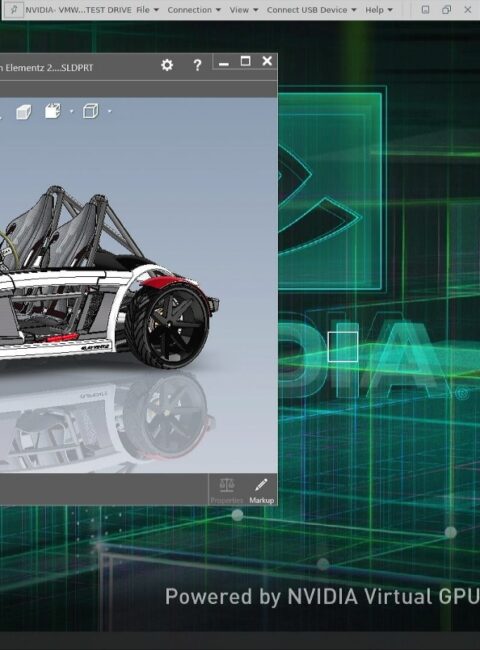
Task: Open the View menu
Action: (244, 10)
